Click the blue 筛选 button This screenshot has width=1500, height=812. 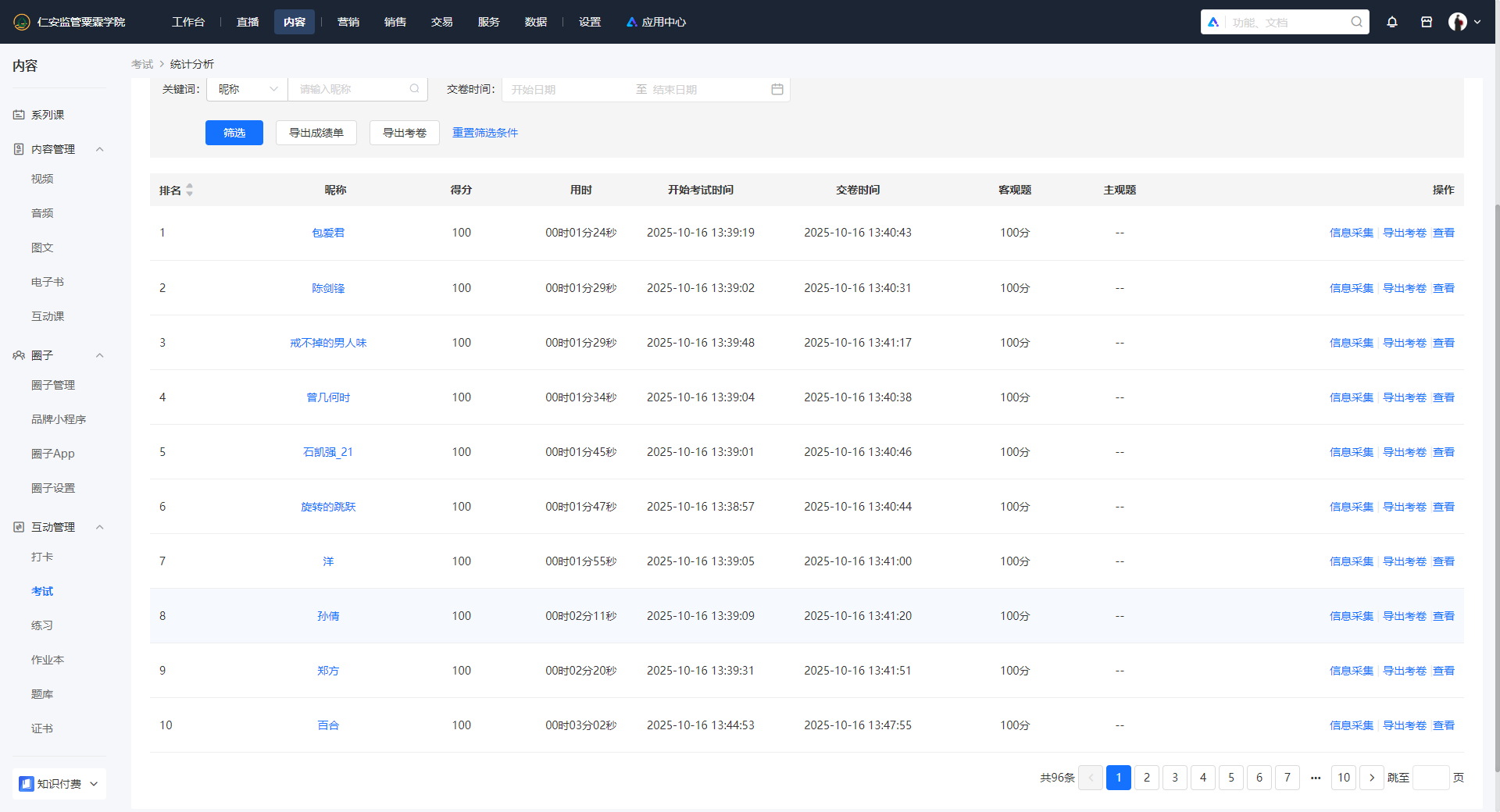(234, 133)
